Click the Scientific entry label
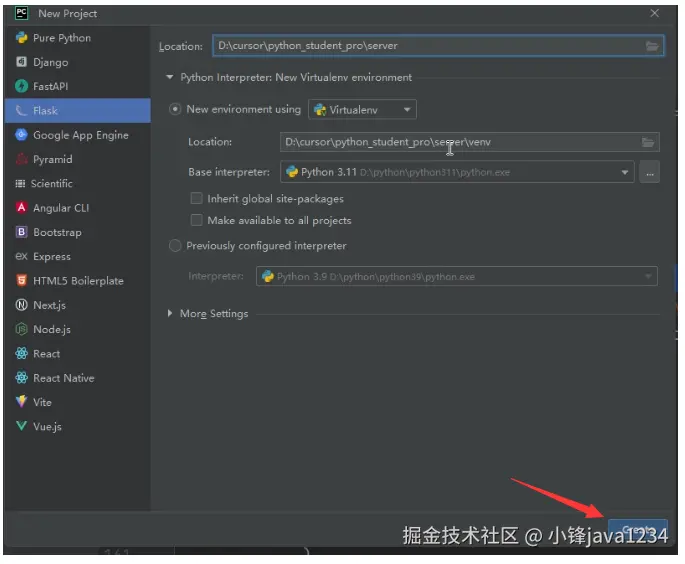The width and height of the screenshot is (685, 564). pyautogui.click(x=52, y=183)
